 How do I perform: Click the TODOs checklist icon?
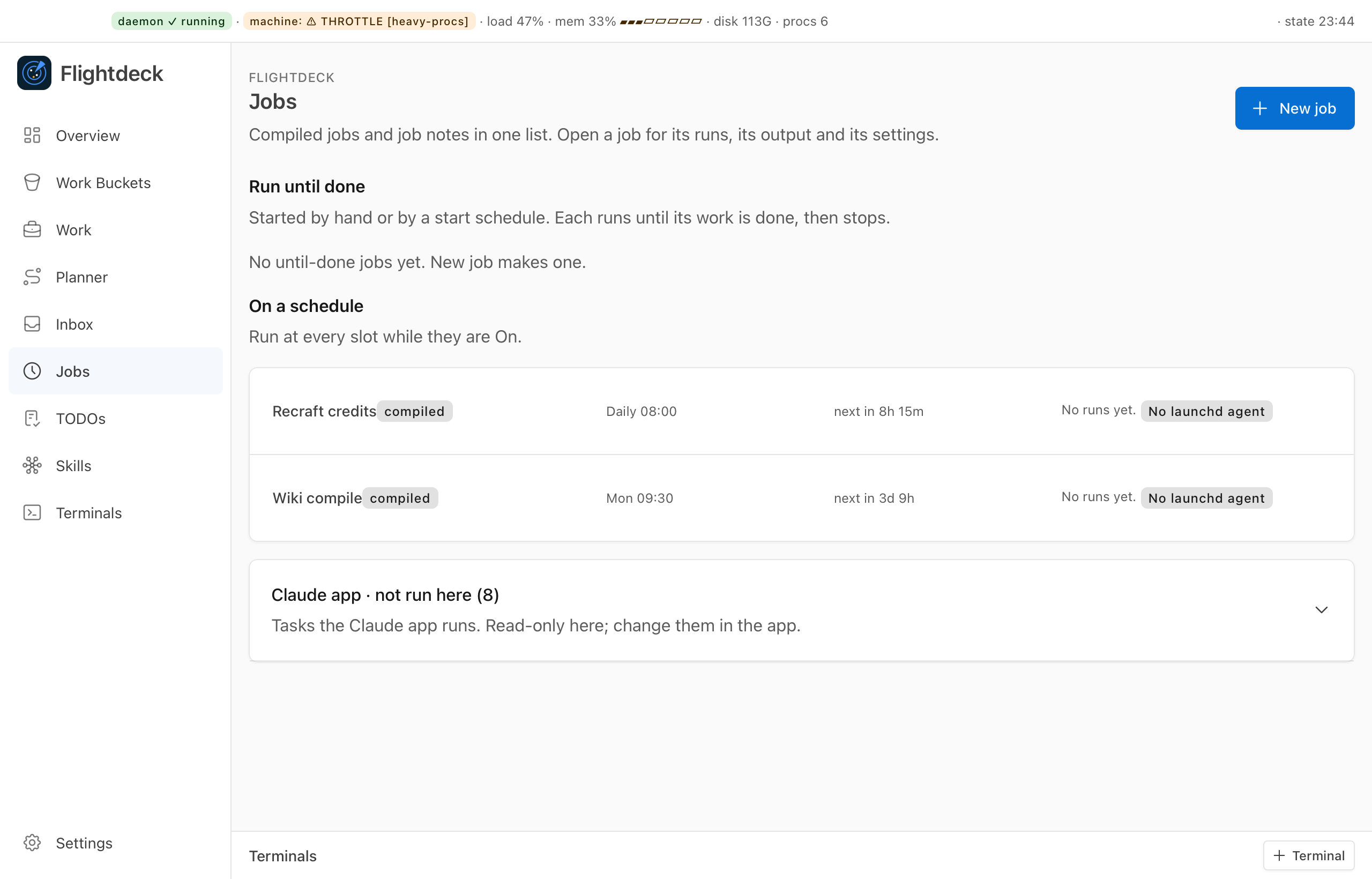point(32,419)
